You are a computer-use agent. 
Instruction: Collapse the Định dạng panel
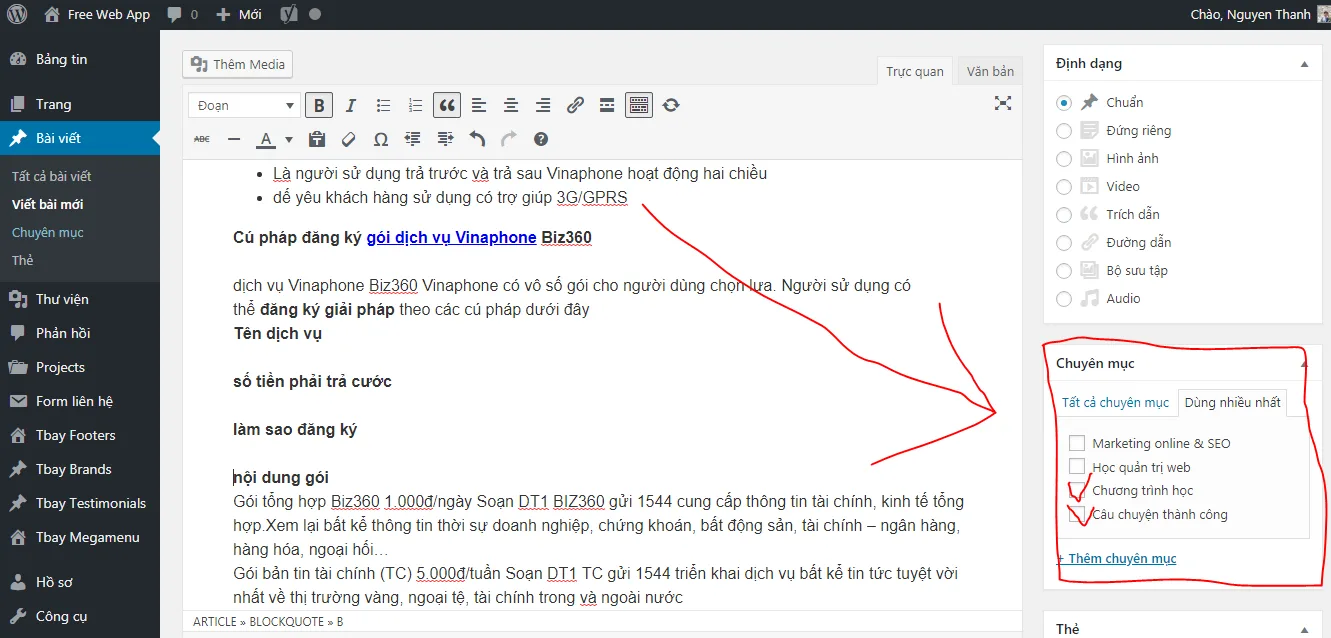pos(1304,64)
